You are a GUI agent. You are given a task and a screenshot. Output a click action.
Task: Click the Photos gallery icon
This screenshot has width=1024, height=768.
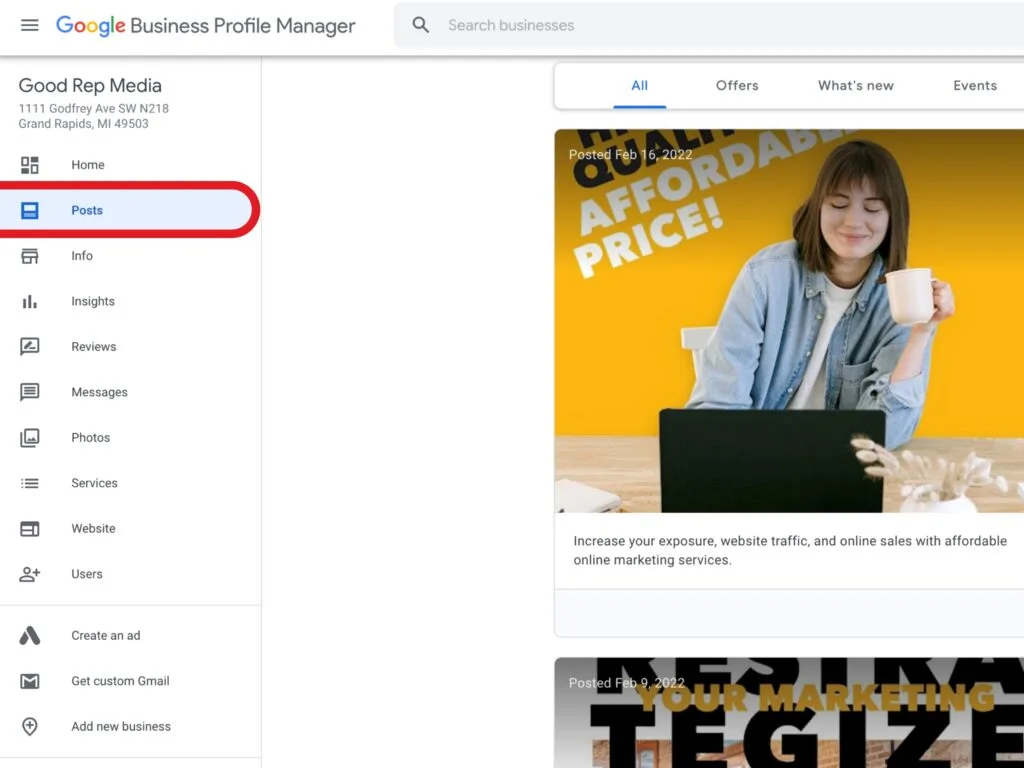click(29, 438)
